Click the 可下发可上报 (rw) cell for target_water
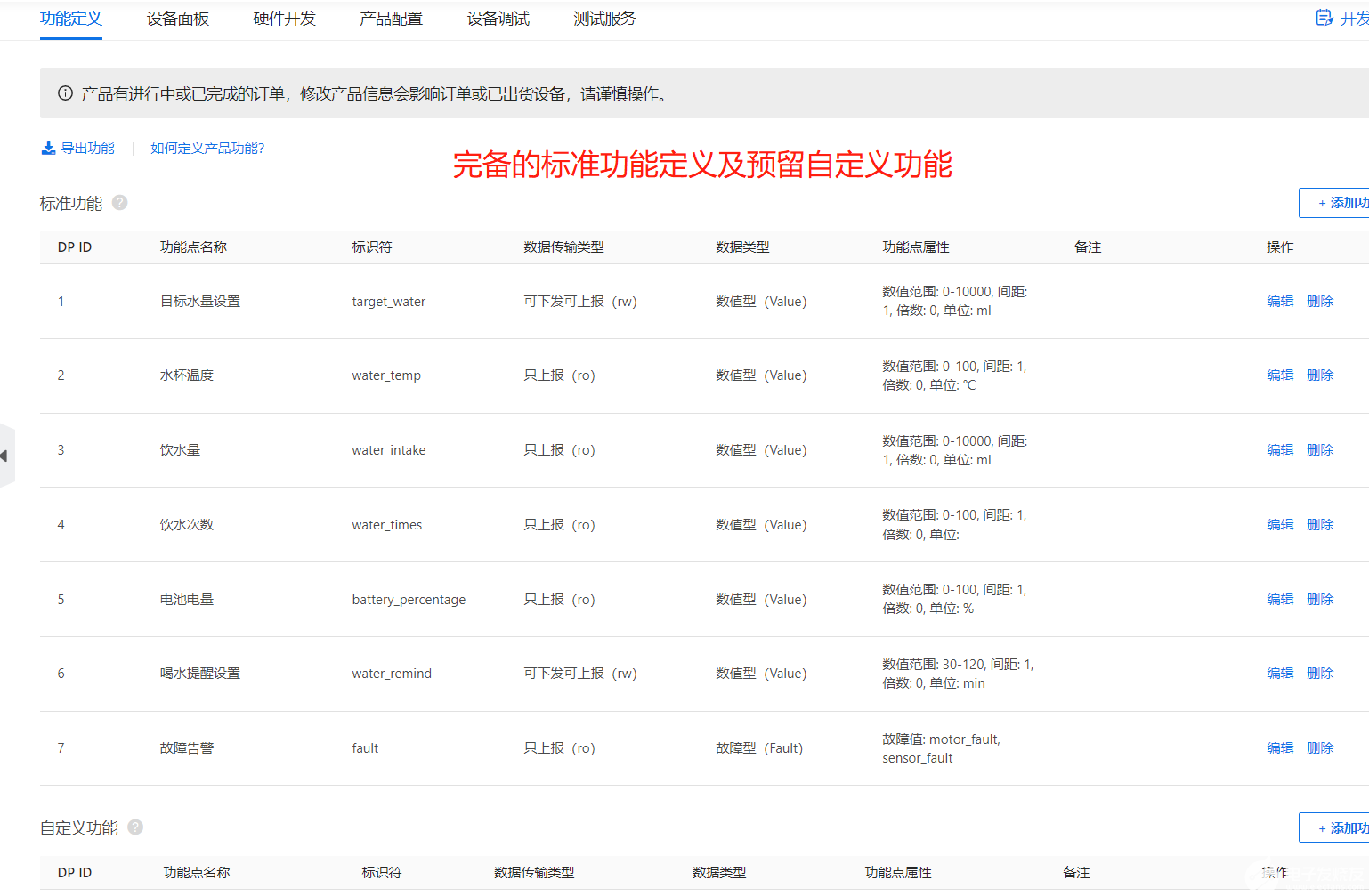This screenshot has width=1369, height=896. pos(580,302)
